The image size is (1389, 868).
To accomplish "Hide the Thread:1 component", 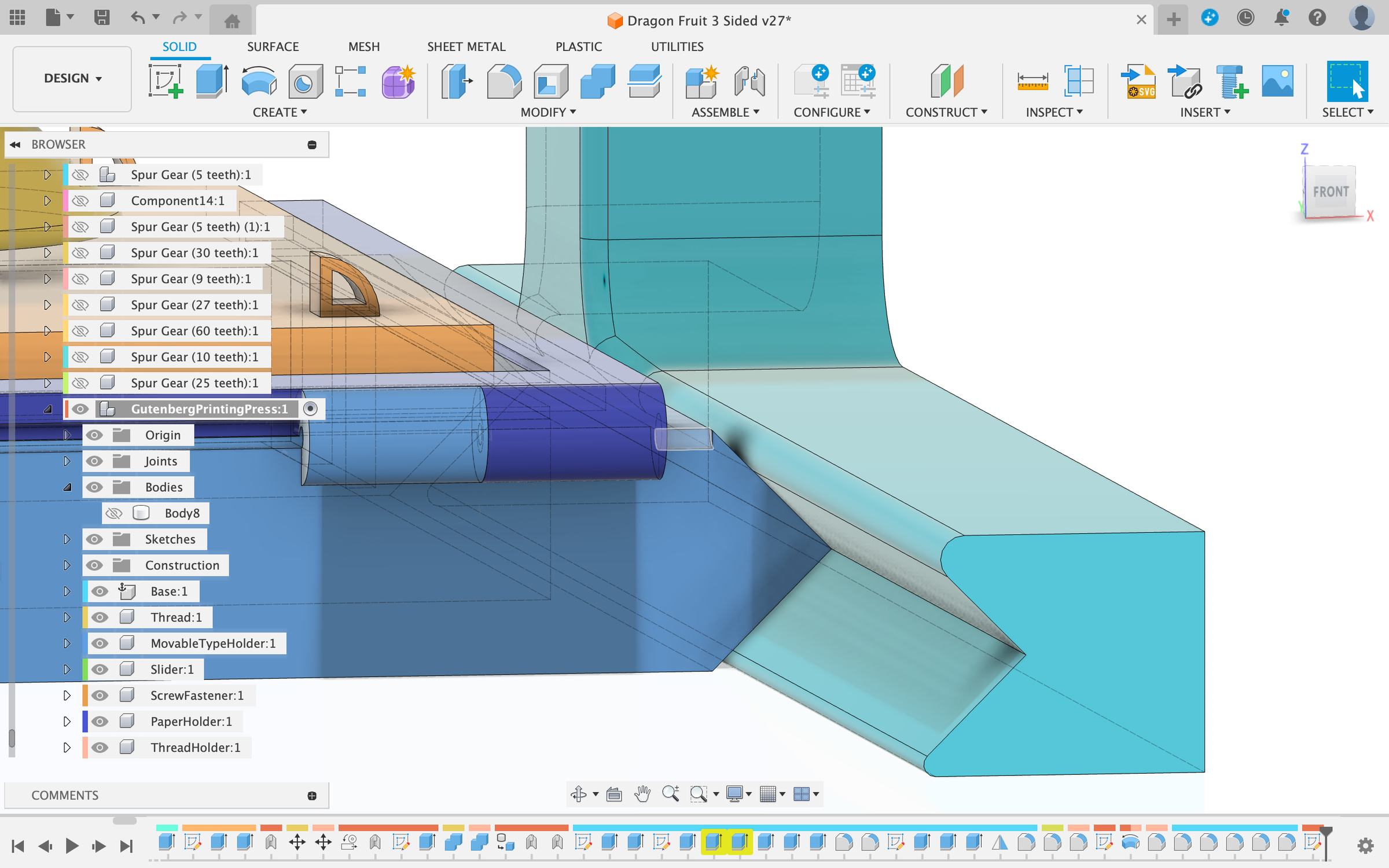I will point(100,617).
